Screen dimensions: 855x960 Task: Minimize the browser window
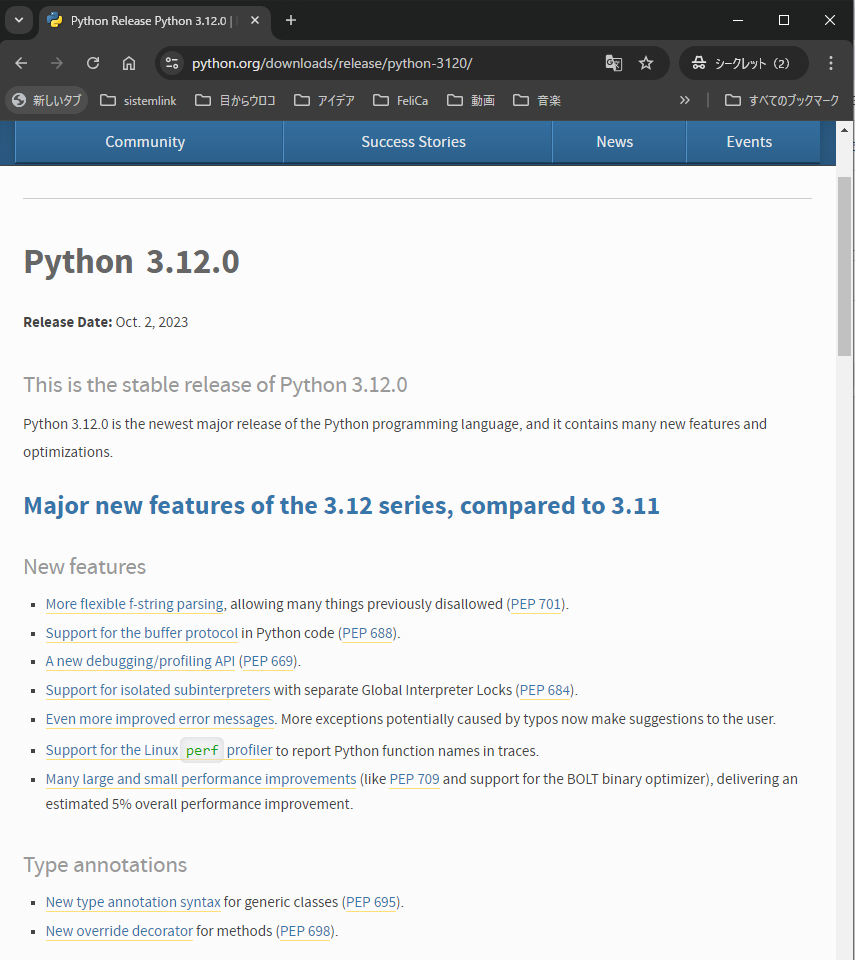738,20
